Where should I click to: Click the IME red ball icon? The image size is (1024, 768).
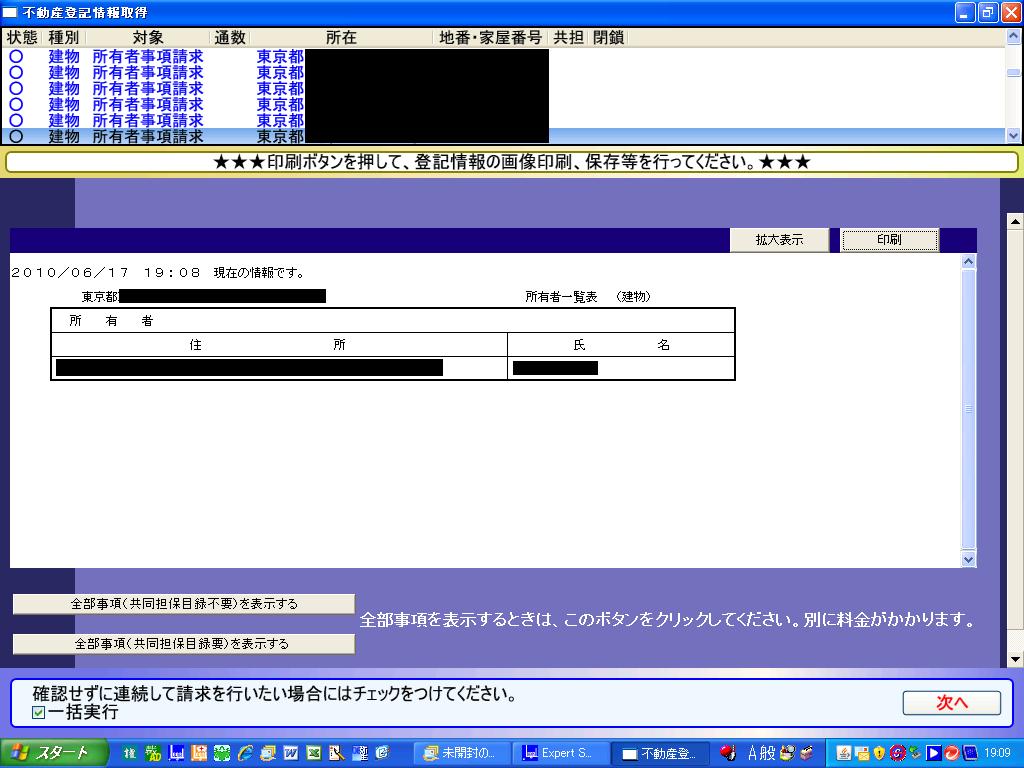coord(728,753)
